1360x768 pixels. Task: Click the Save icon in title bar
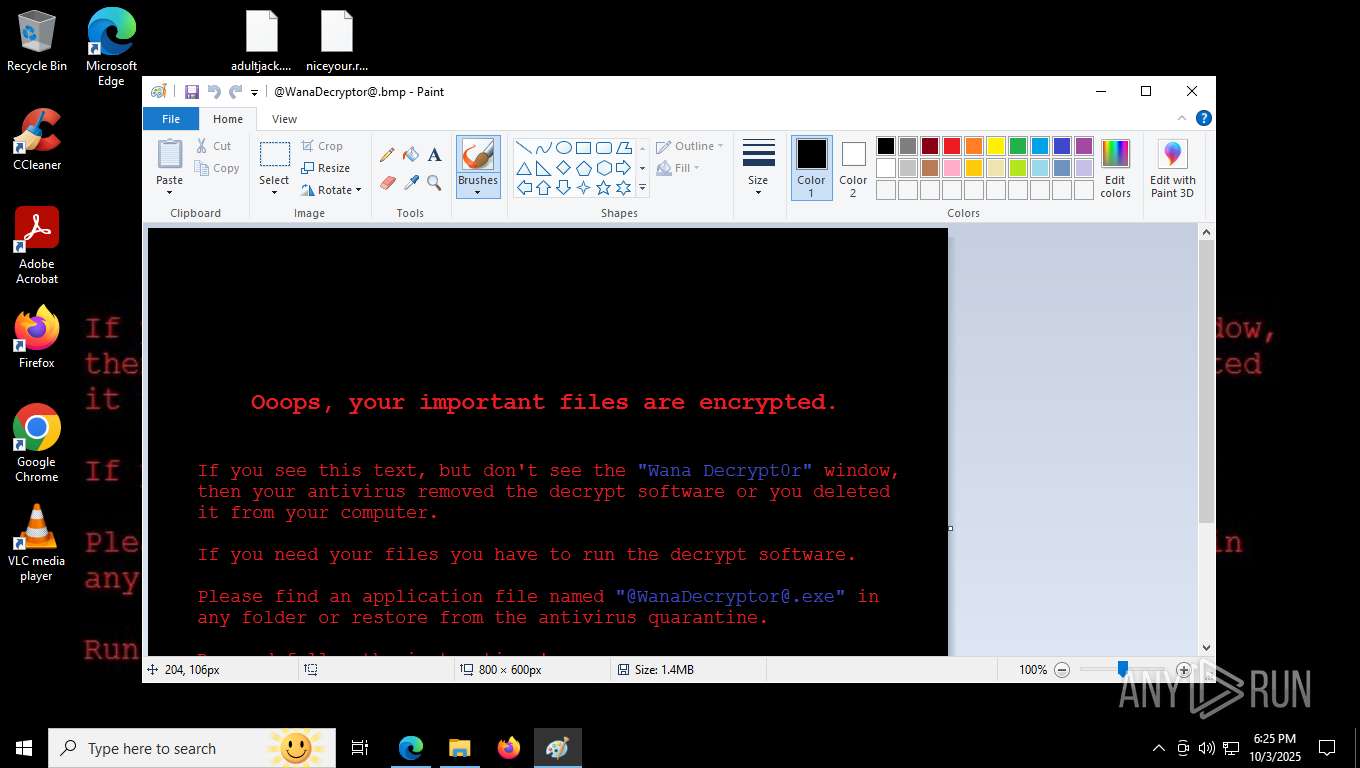(191, 91)
